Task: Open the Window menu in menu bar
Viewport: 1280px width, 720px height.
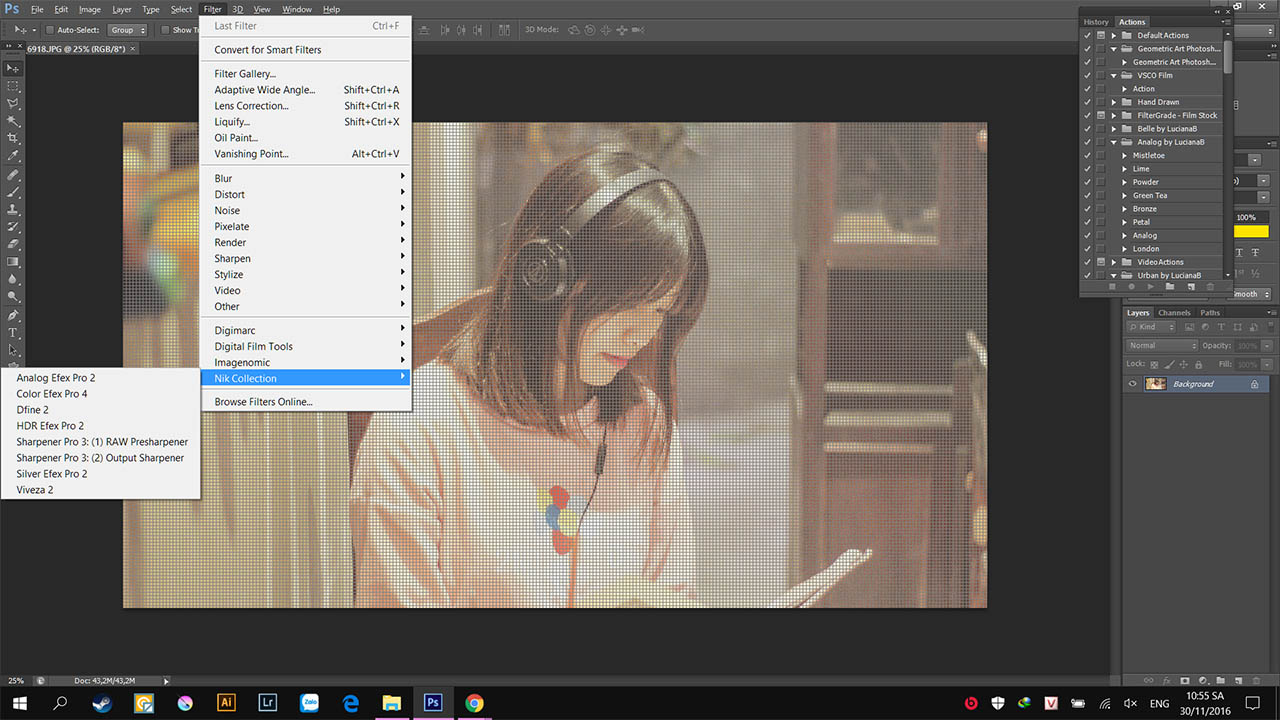Action: point(296,9)
